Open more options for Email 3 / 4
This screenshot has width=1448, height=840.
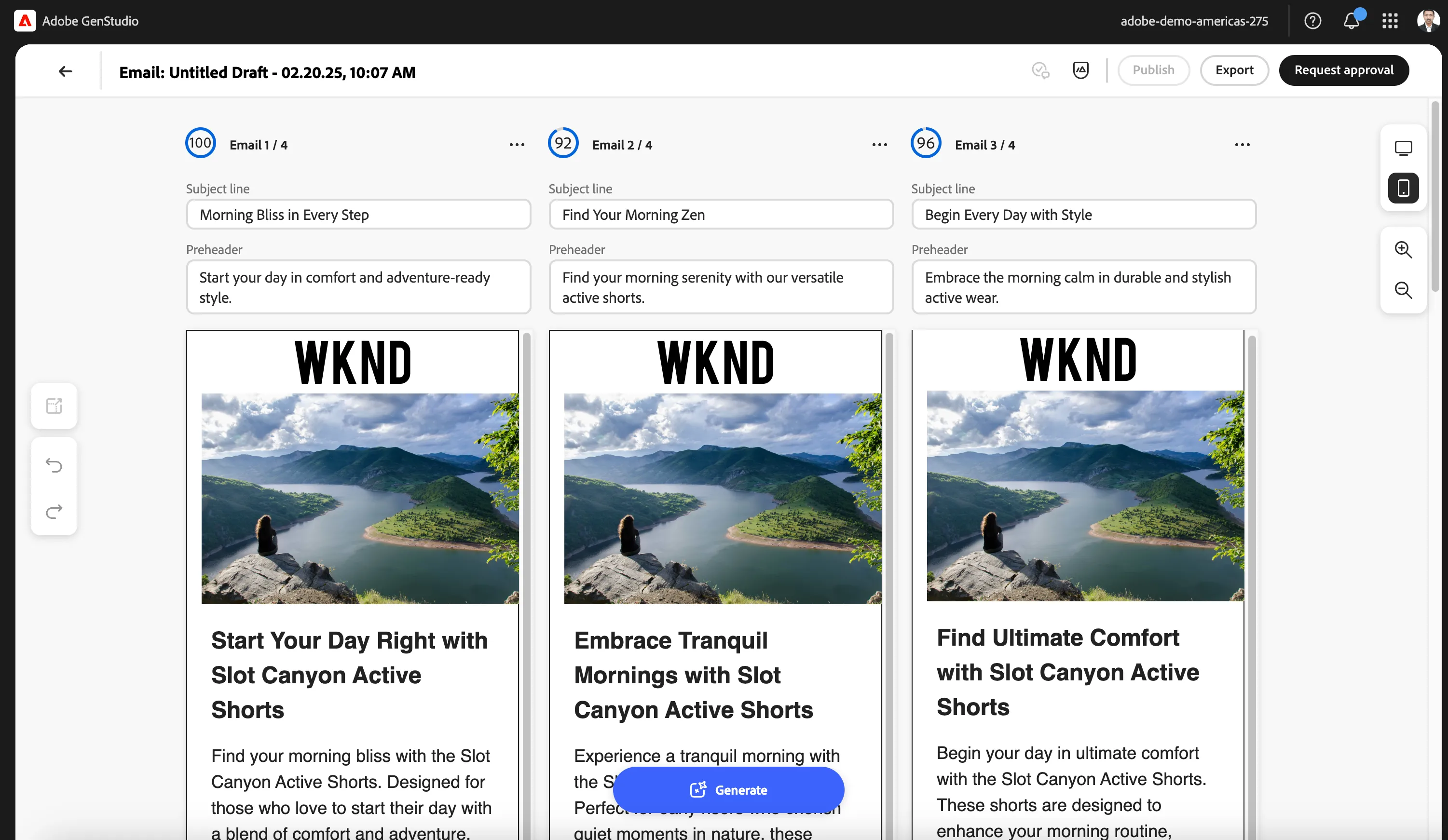(1242, 145)
